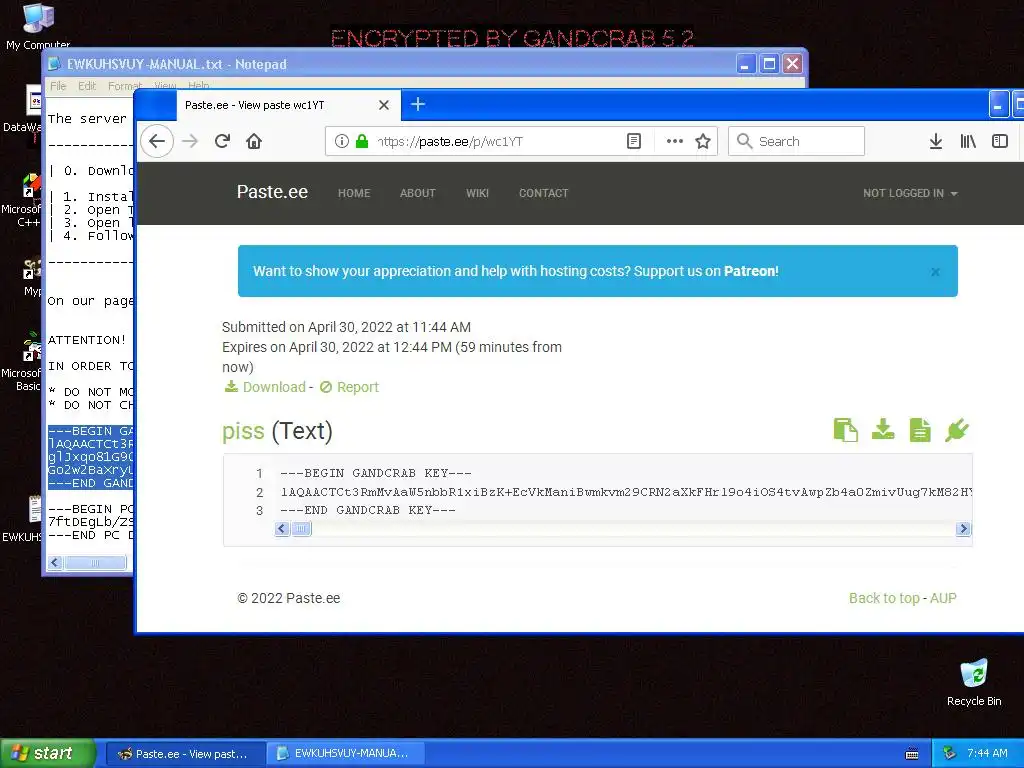Close the Paste.ee wc1YT tab
The image size is (1024, 768).
pyautogui.click(x=384, y=105)
